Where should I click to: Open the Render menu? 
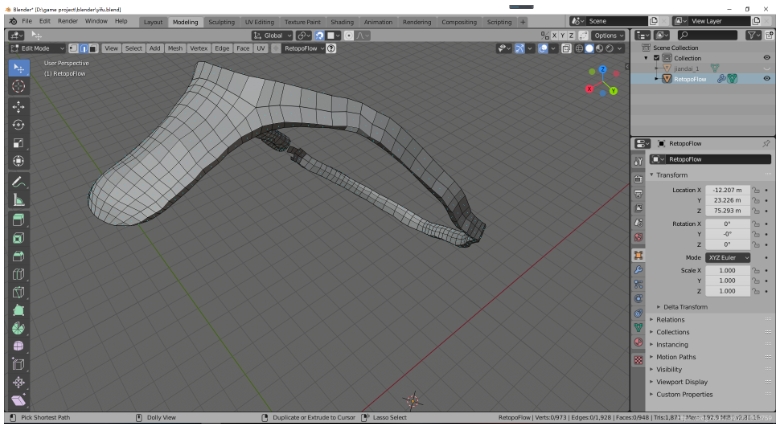67,20
